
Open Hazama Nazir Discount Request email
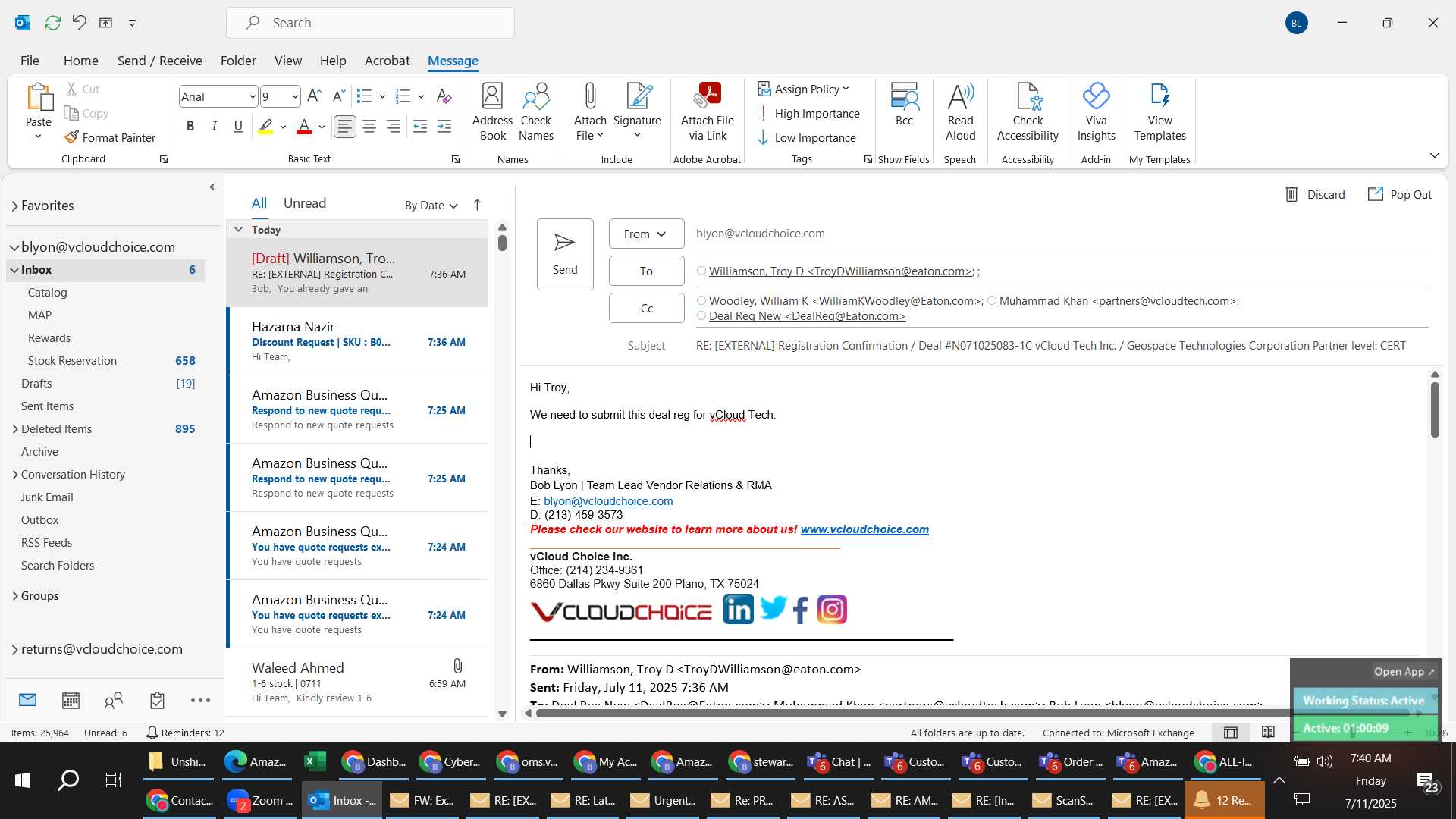pyautogui.click(x=358, y=341)
